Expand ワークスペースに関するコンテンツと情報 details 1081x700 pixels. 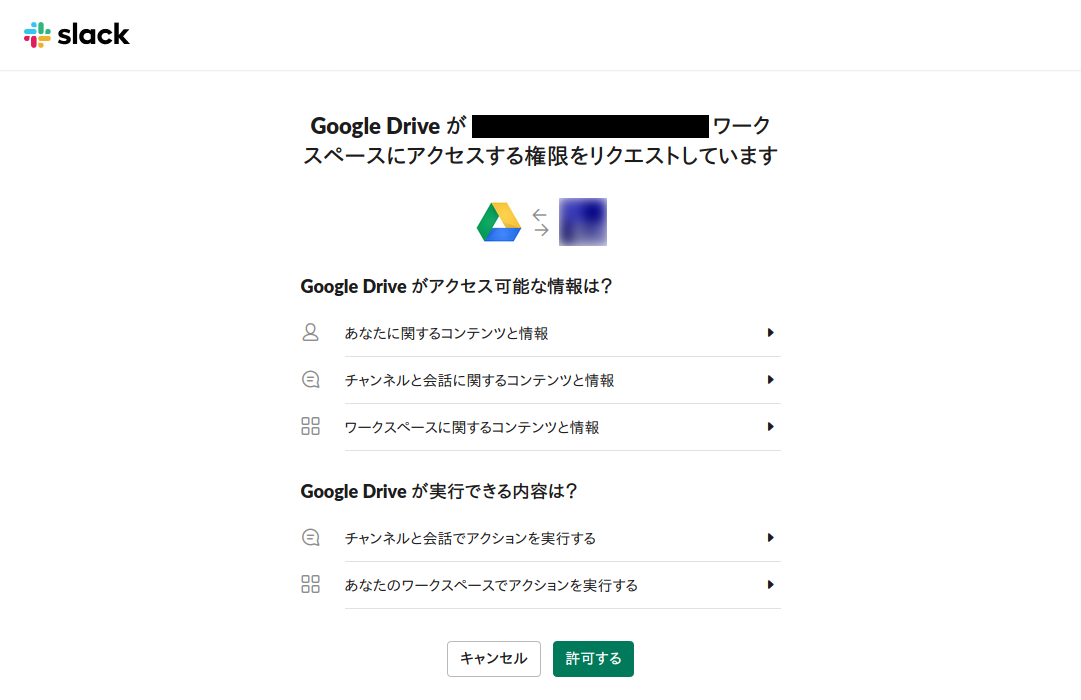771,426
